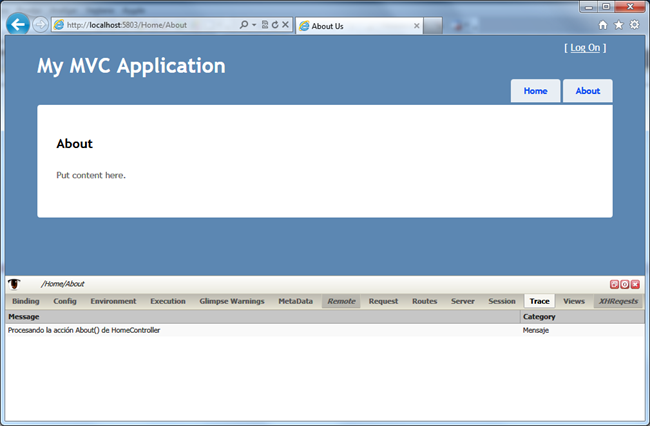
Task: Show the Glimpse Warnings tab
Action: [x=232, y=301]
